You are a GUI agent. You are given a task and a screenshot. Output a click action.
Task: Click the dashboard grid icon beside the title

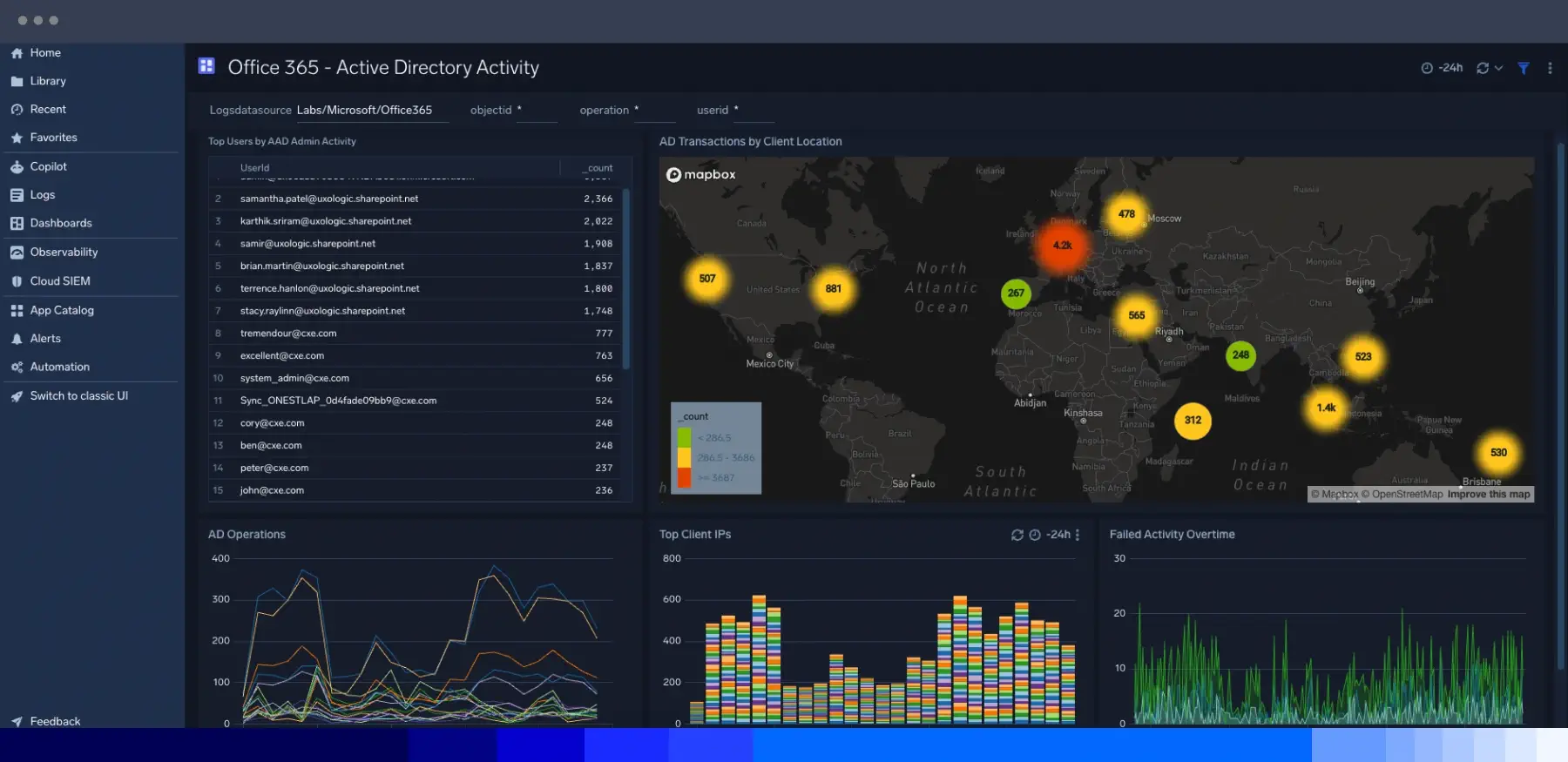coord(206,66)
